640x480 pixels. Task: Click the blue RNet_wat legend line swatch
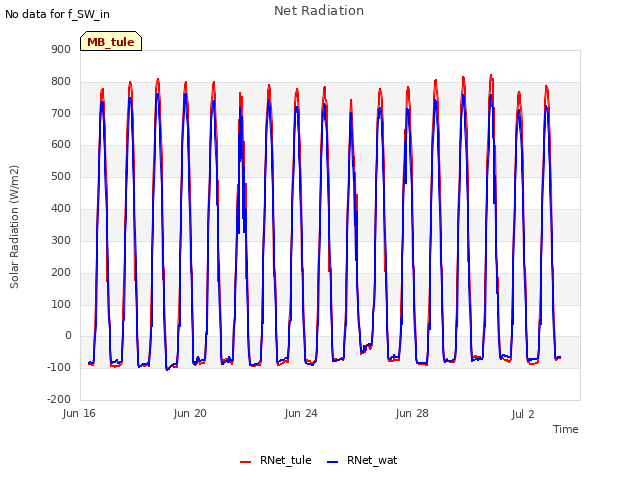click(x=333, y=462)
